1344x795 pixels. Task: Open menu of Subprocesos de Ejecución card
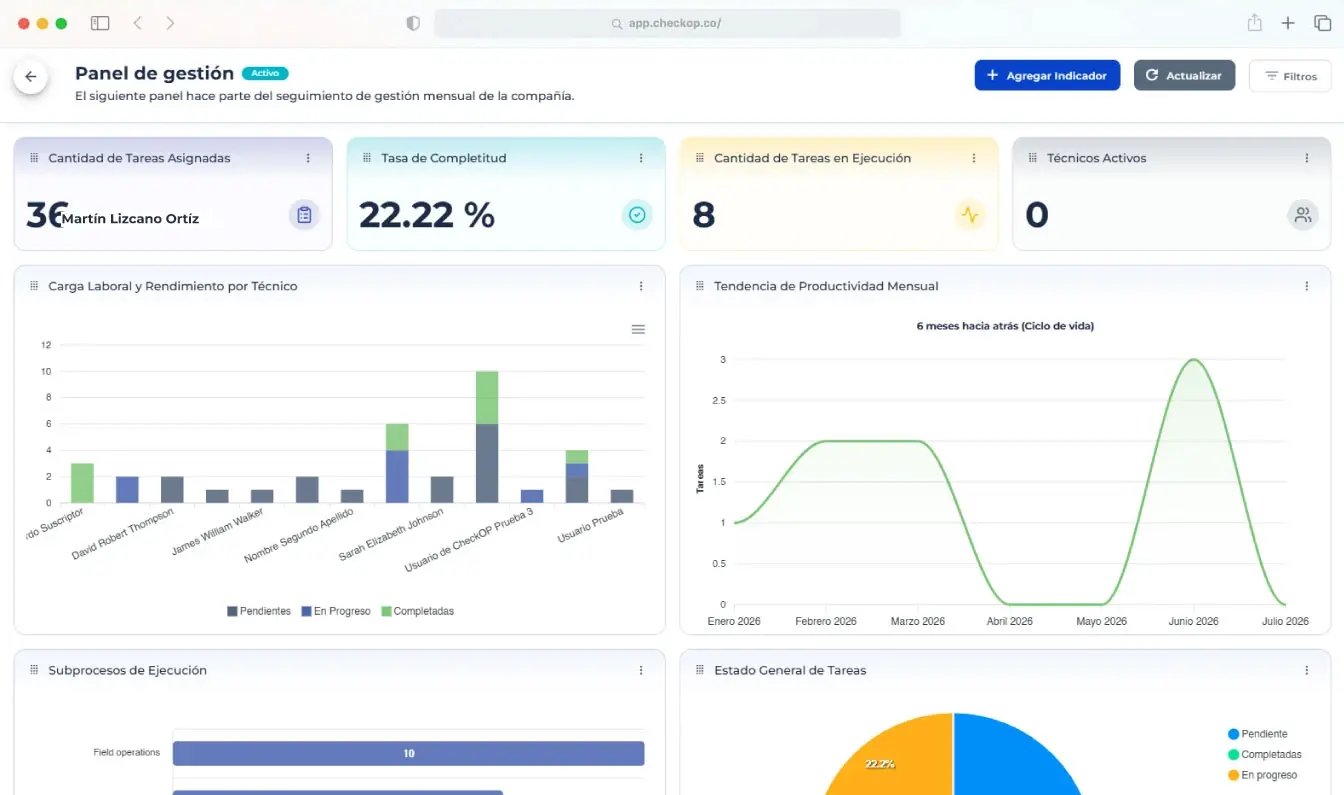[x=641, y=670]
